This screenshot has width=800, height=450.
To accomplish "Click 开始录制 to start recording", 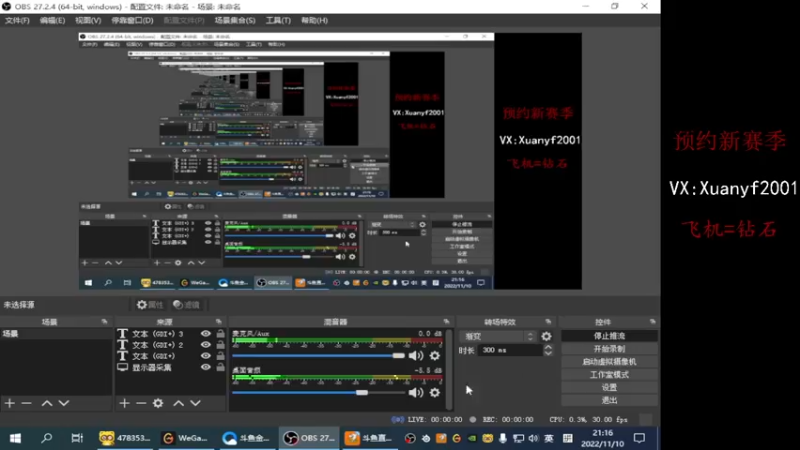I will point(609,349).
